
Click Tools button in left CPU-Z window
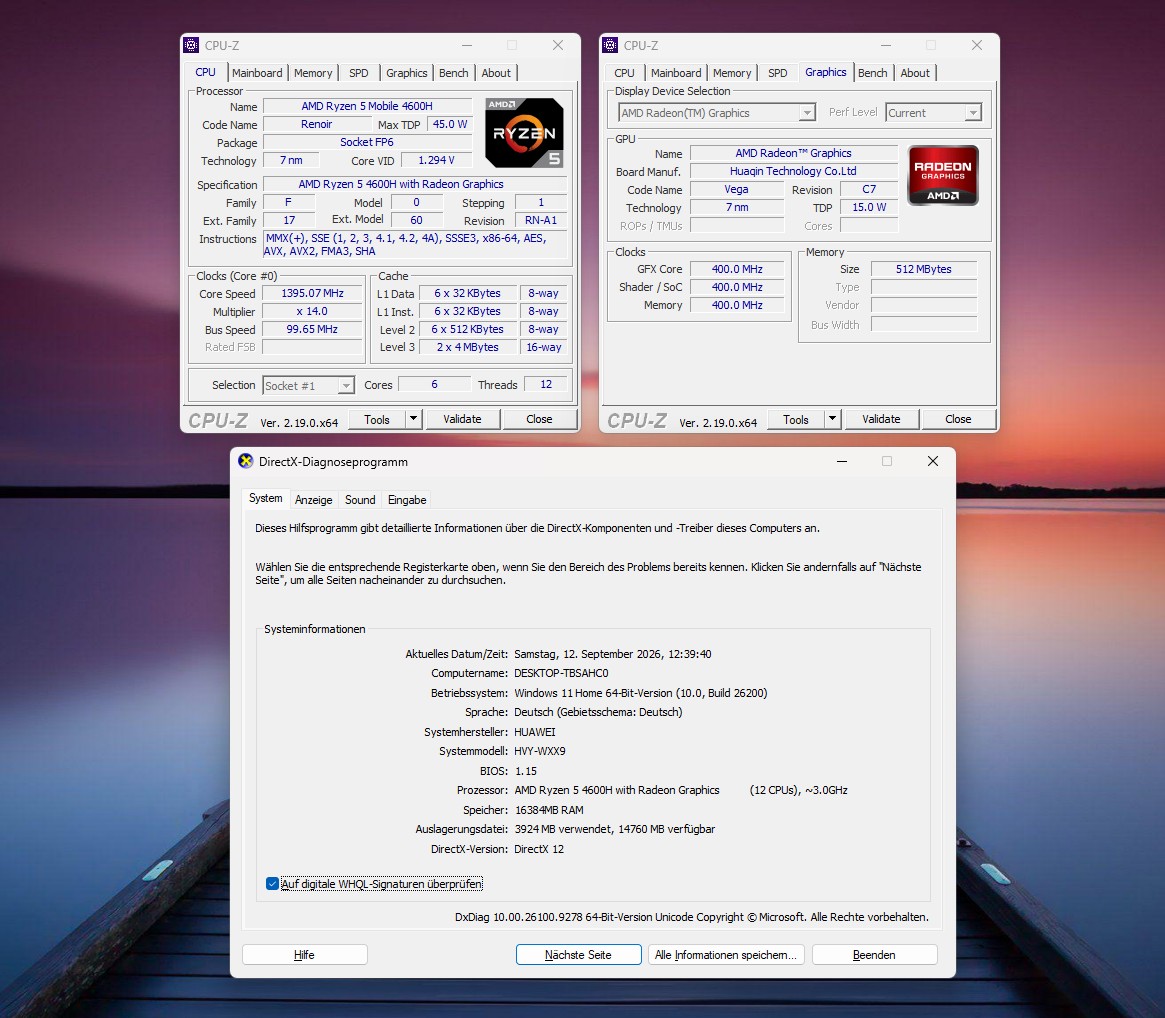coord(377,419)
